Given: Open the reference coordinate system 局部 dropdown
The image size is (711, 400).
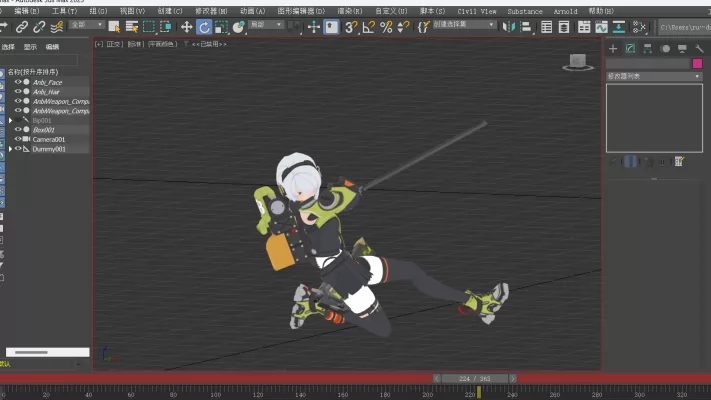Looking at the screenshot, I should (266, 24).
